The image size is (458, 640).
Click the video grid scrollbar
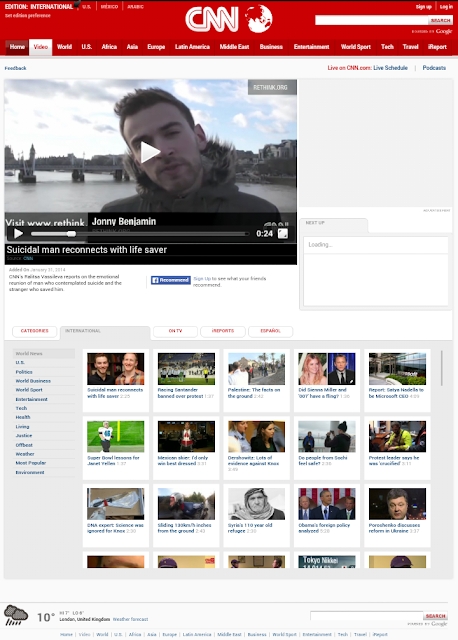(442, 368)
